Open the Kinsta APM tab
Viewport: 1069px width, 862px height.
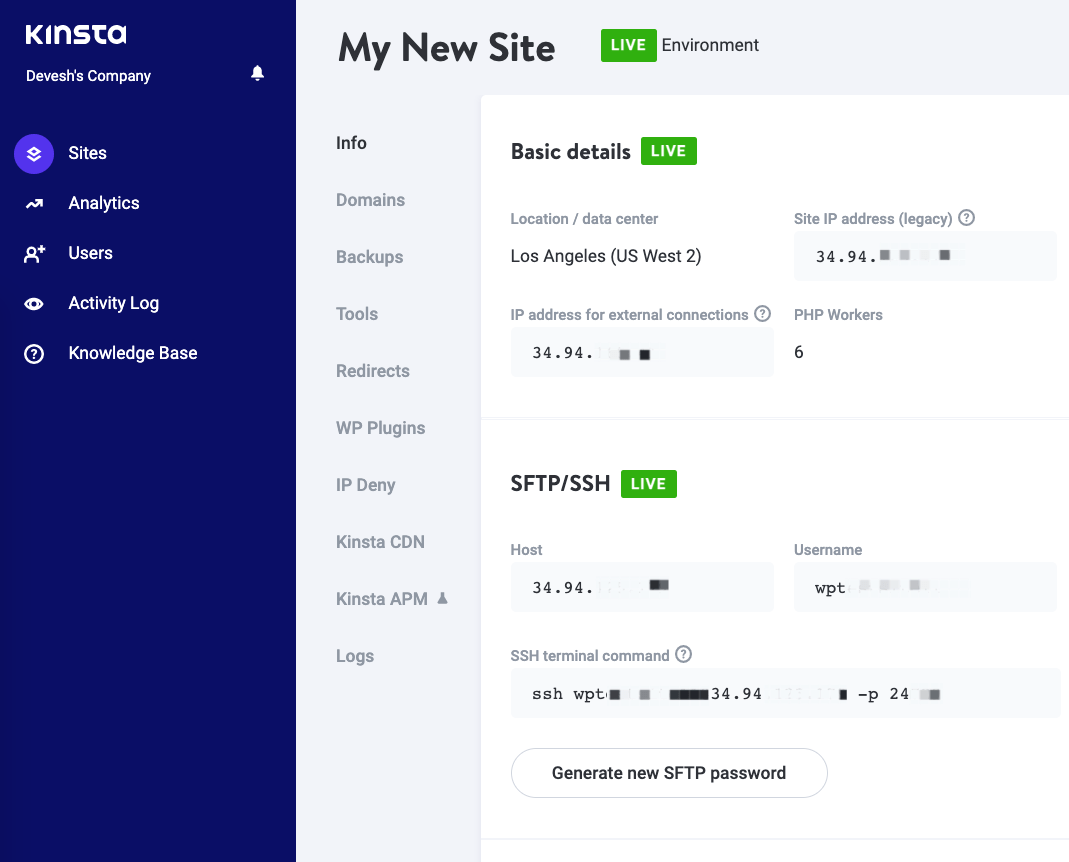pyautogui.click(x=382, y=599)
